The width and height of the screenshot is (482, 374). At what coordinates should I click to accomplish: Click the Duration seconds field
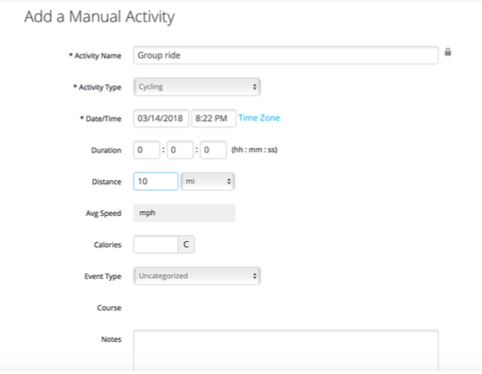coord(213,150)
